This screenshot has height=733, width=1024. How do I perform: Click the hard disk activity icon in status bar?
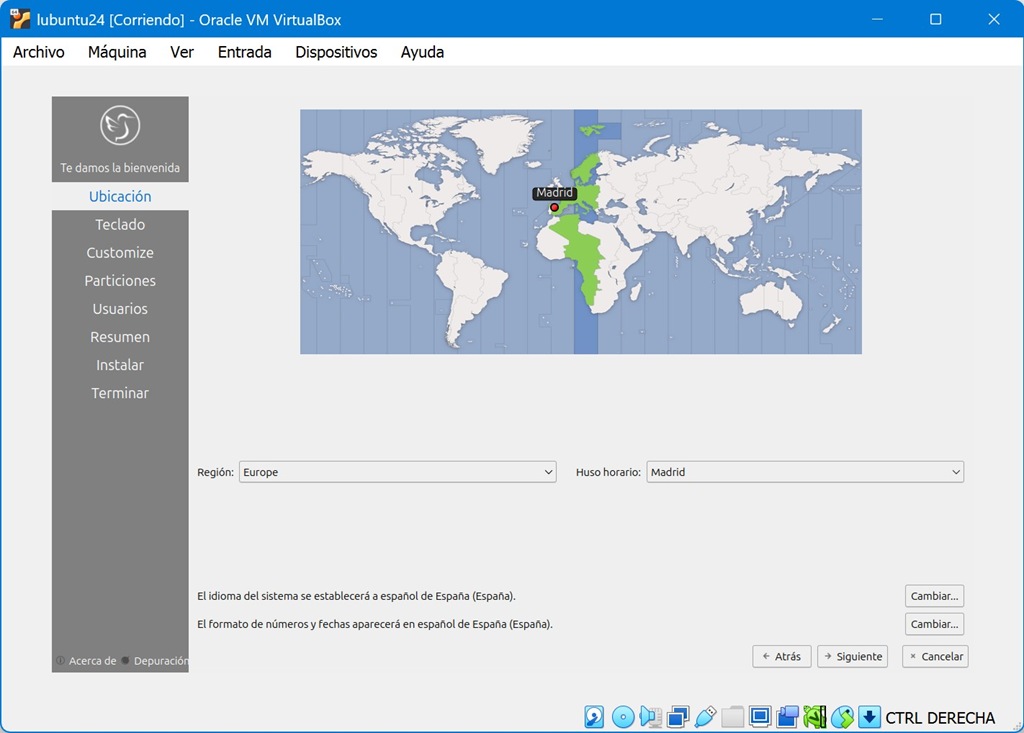(x=595, y=717)
